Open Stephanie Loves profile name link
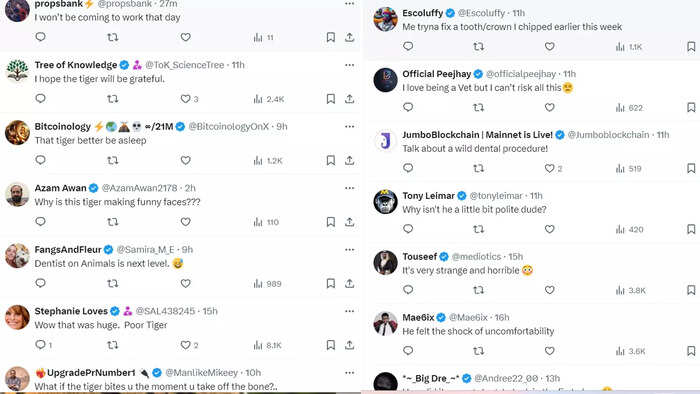Screen dimensions: 700x394 [71, 311]
